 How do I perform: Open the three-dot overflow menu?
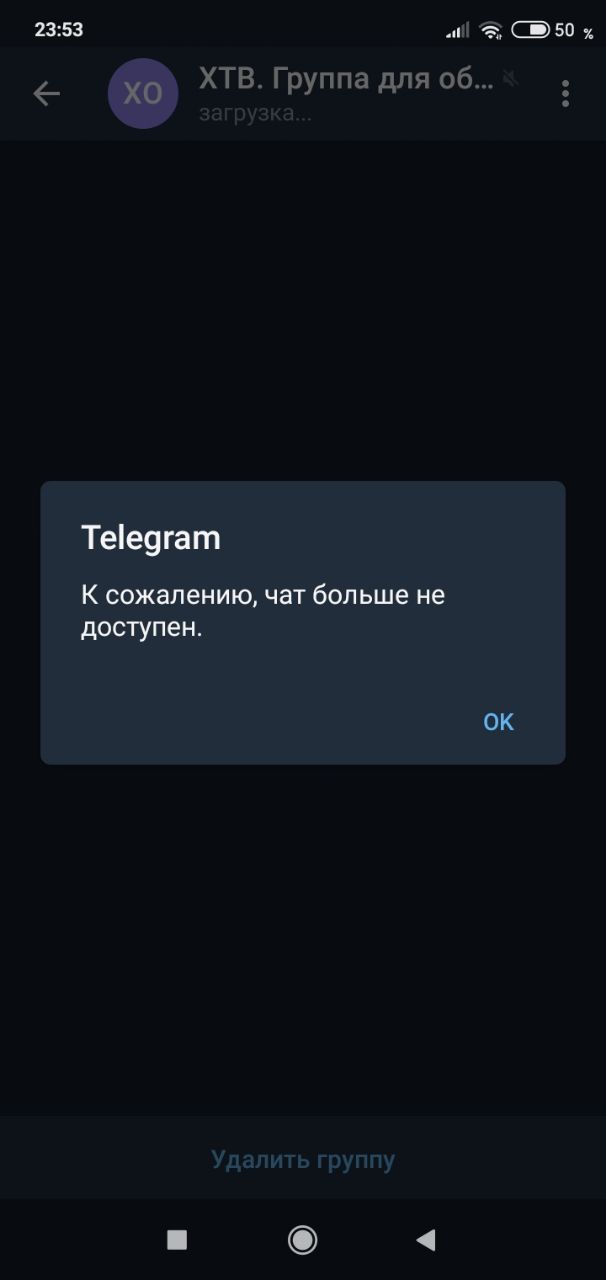565,94
